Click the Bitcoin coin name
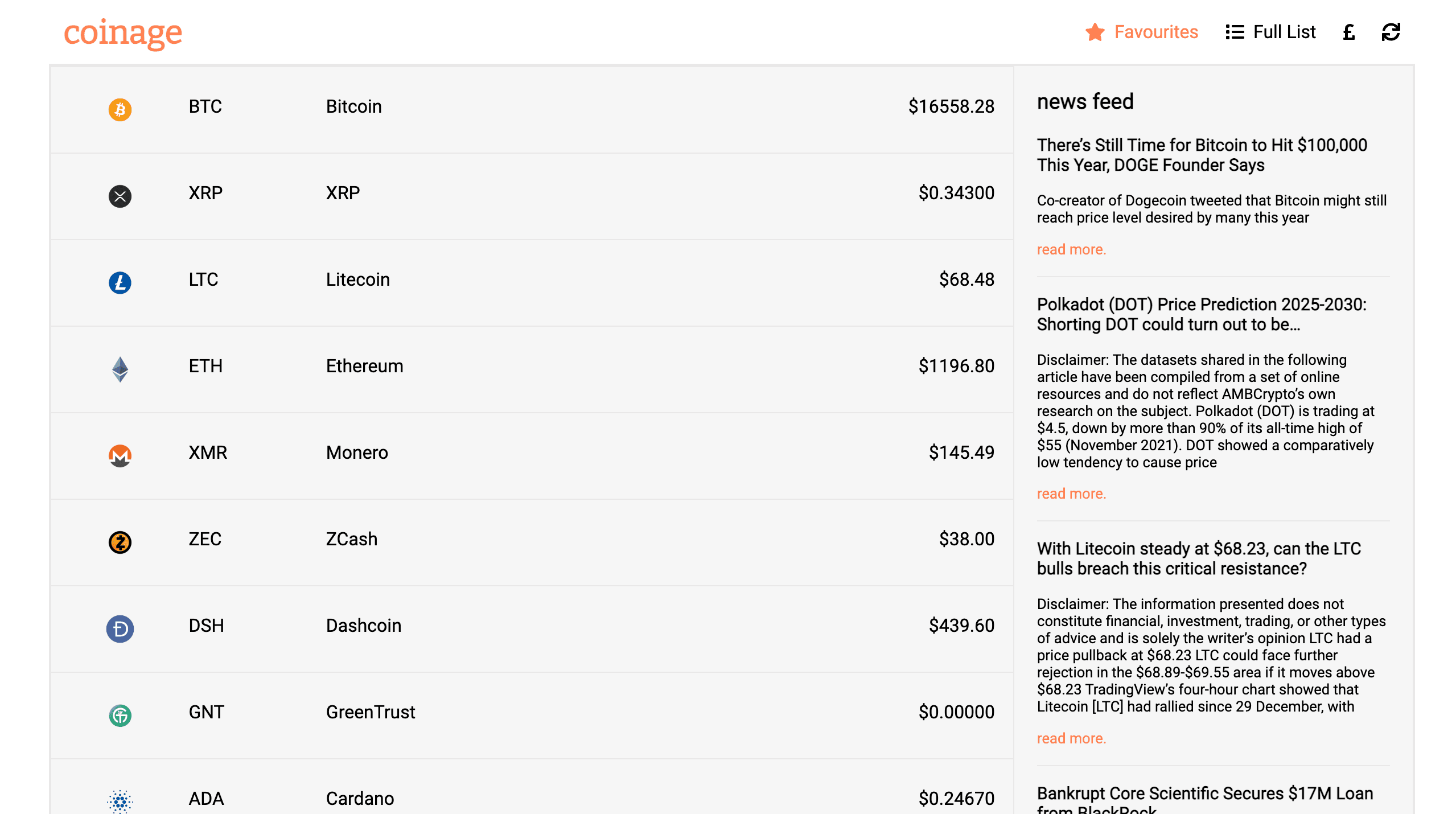The height and width of the screenshot is (814, 1456). [353, 106]
